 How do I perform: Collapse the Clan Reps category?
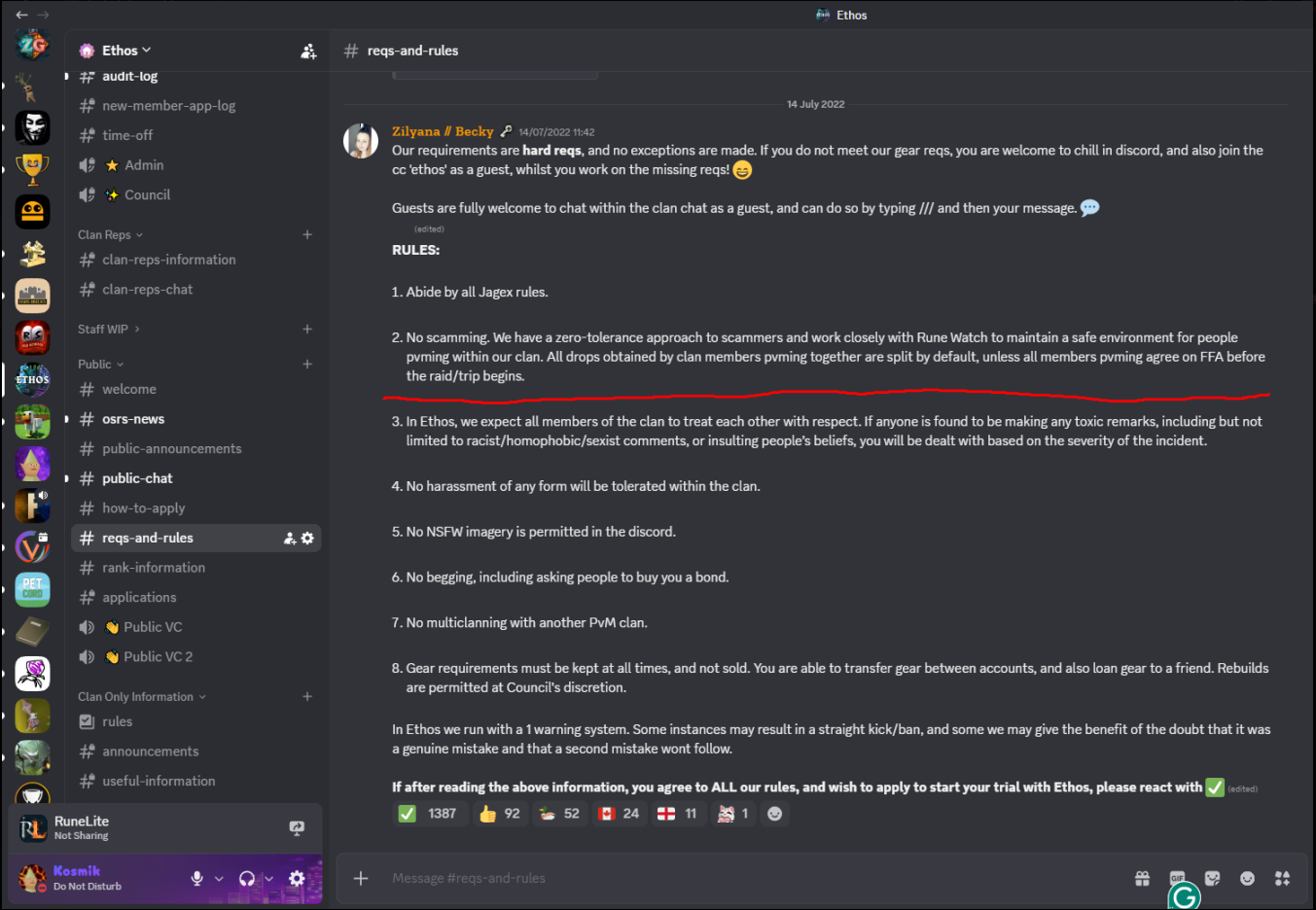[x=110, y=234]
